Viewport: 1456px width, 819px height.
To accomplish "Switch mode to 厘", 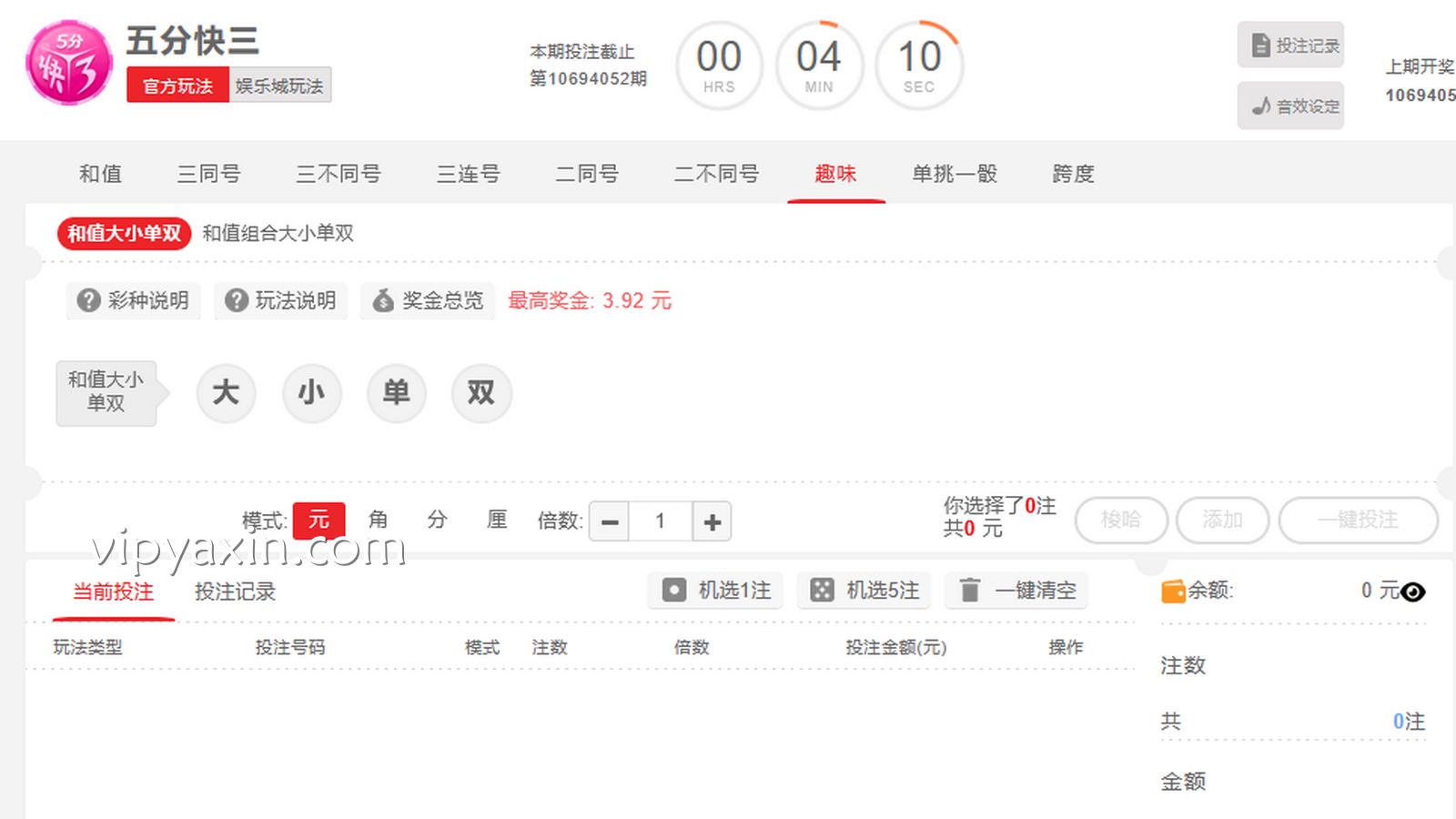I will [497, 520].
